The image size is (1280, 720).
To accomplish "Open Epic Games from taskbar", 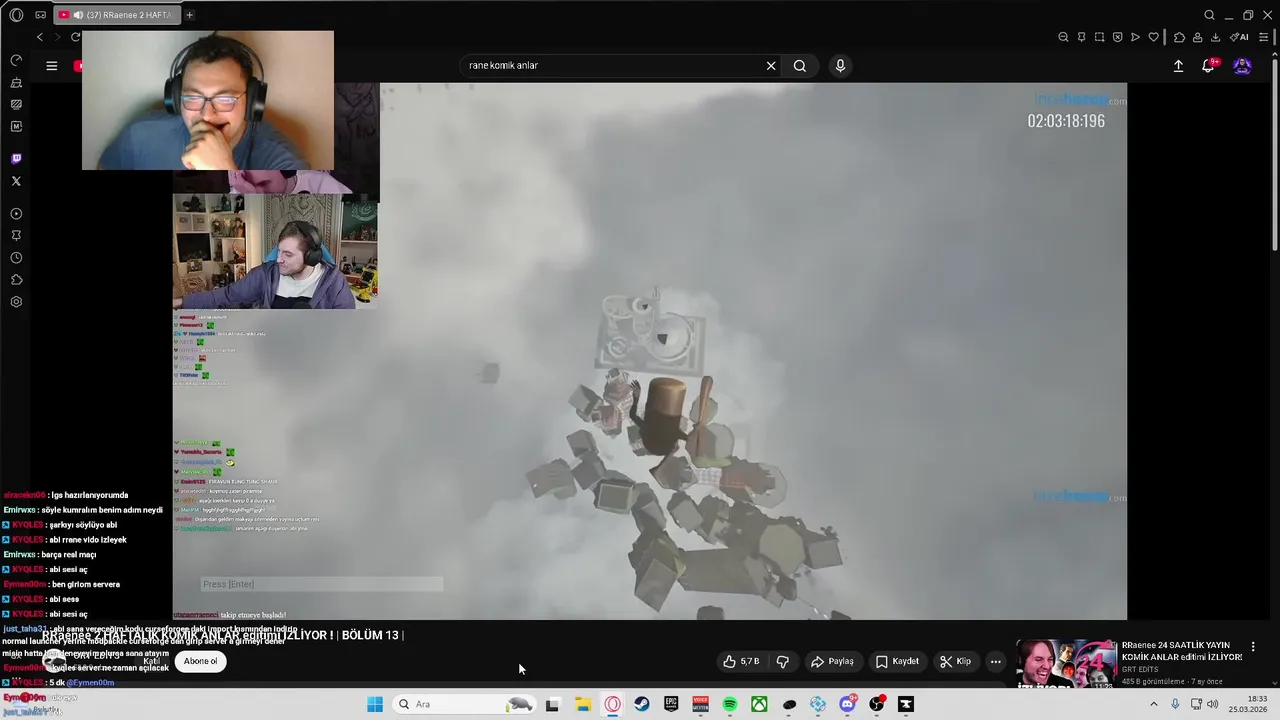I will click(x=671, y=704).
